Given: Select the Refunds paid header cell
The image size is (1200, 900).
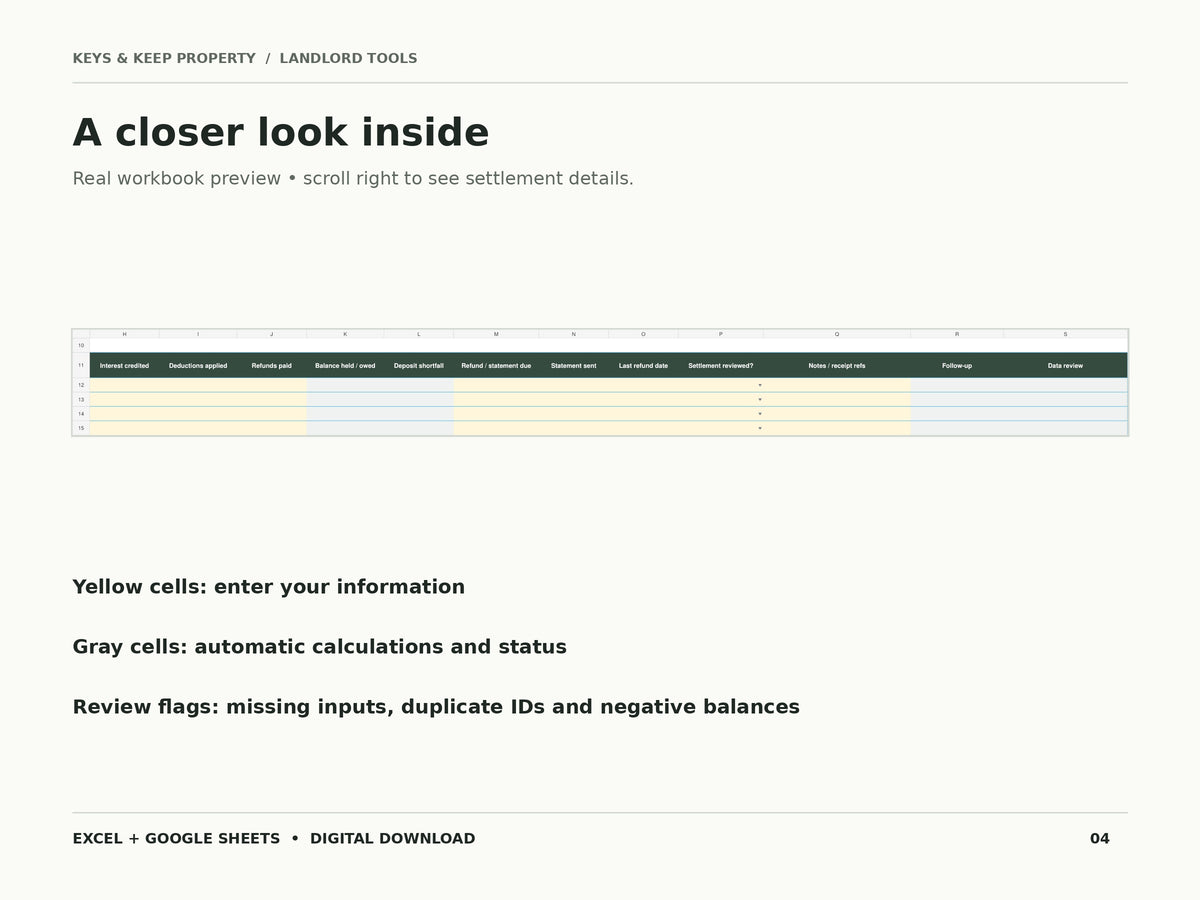Looking at the screenshot, I should [x=272, y=365].
